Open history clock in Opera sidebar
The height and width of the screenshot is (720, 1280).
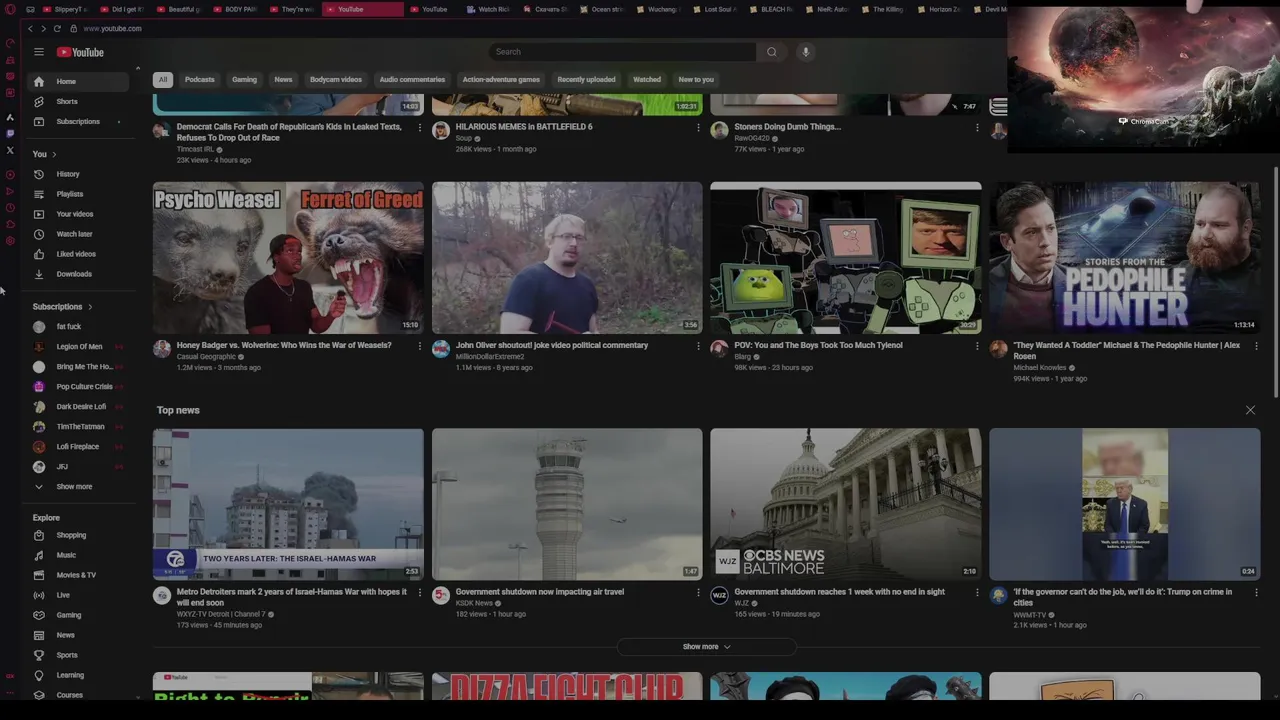[x=10, y=208]
